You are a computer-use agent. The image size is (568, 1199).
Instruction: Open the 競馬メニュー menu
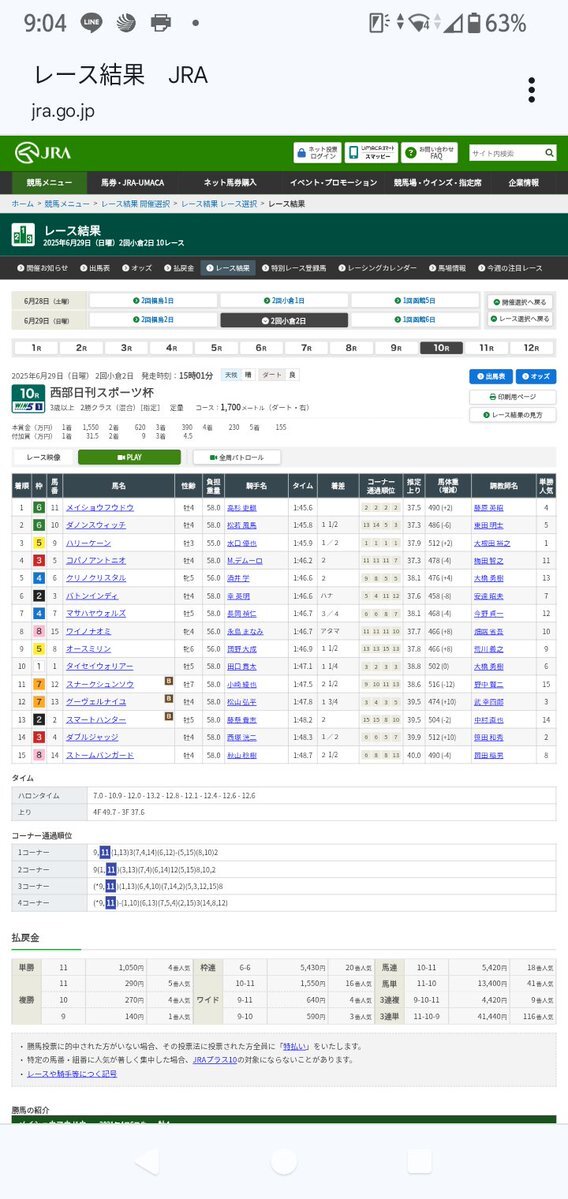pos(50,184)
